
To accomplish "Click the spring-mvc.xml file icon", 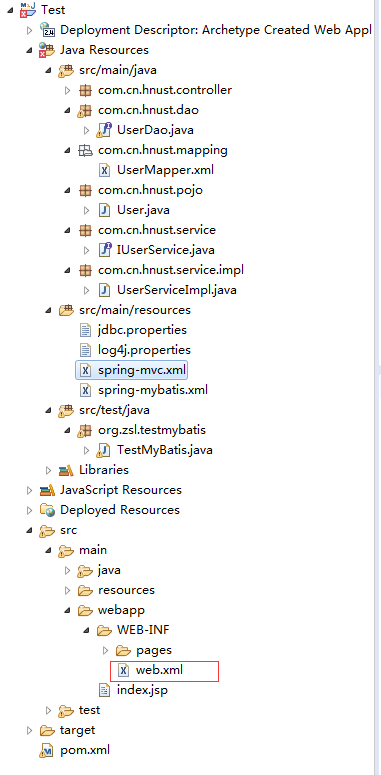I will 85,370.
